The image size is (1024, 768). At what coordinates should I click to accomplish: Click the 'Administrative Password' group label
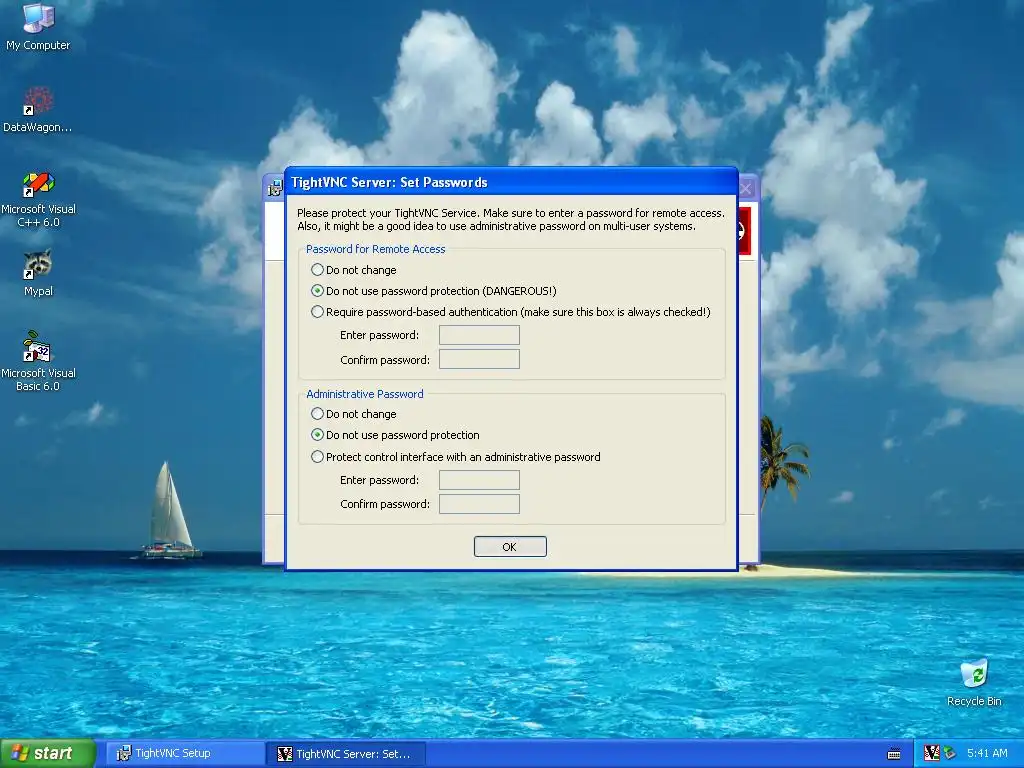click(364, 394)
